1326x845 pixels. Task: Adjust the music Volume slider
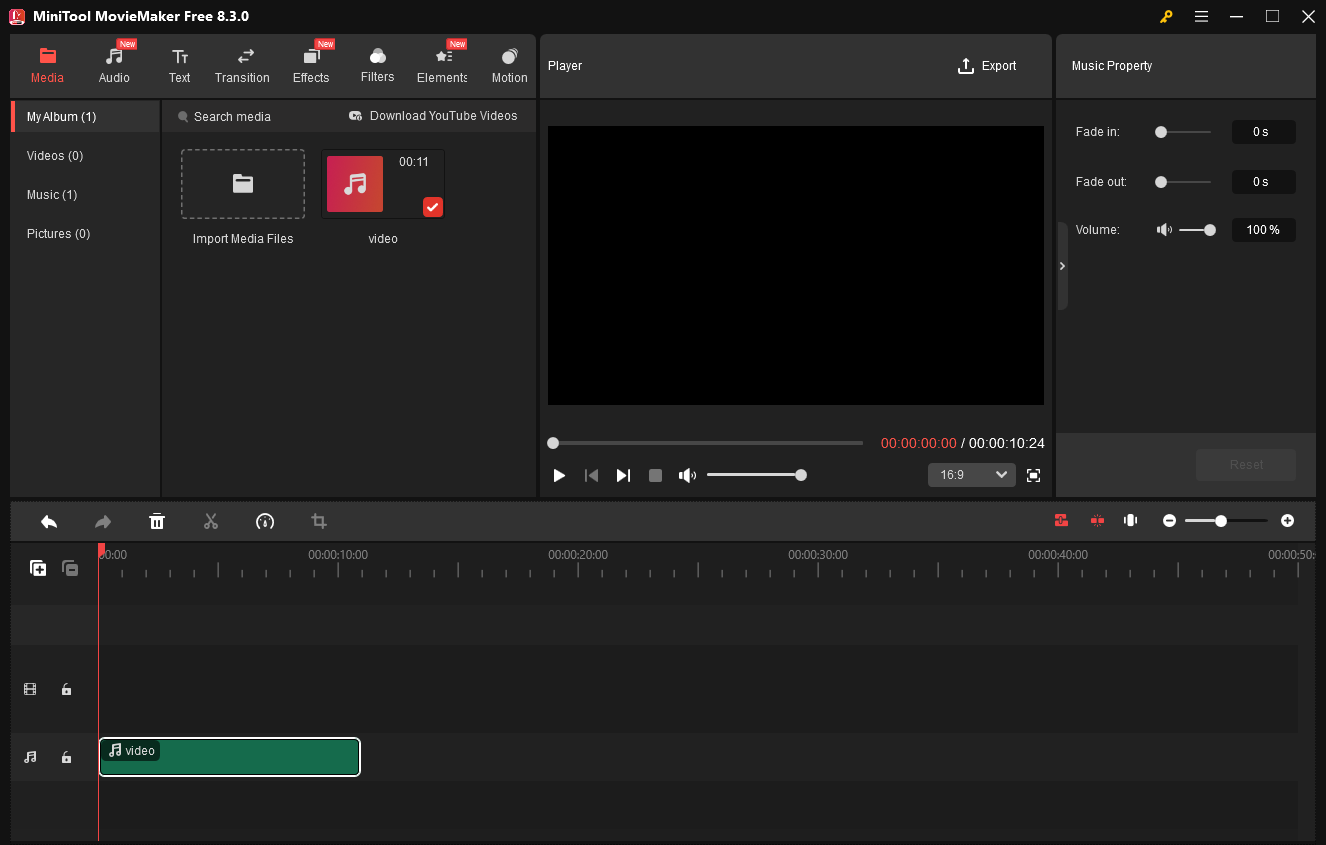[x=1197, y=230]
